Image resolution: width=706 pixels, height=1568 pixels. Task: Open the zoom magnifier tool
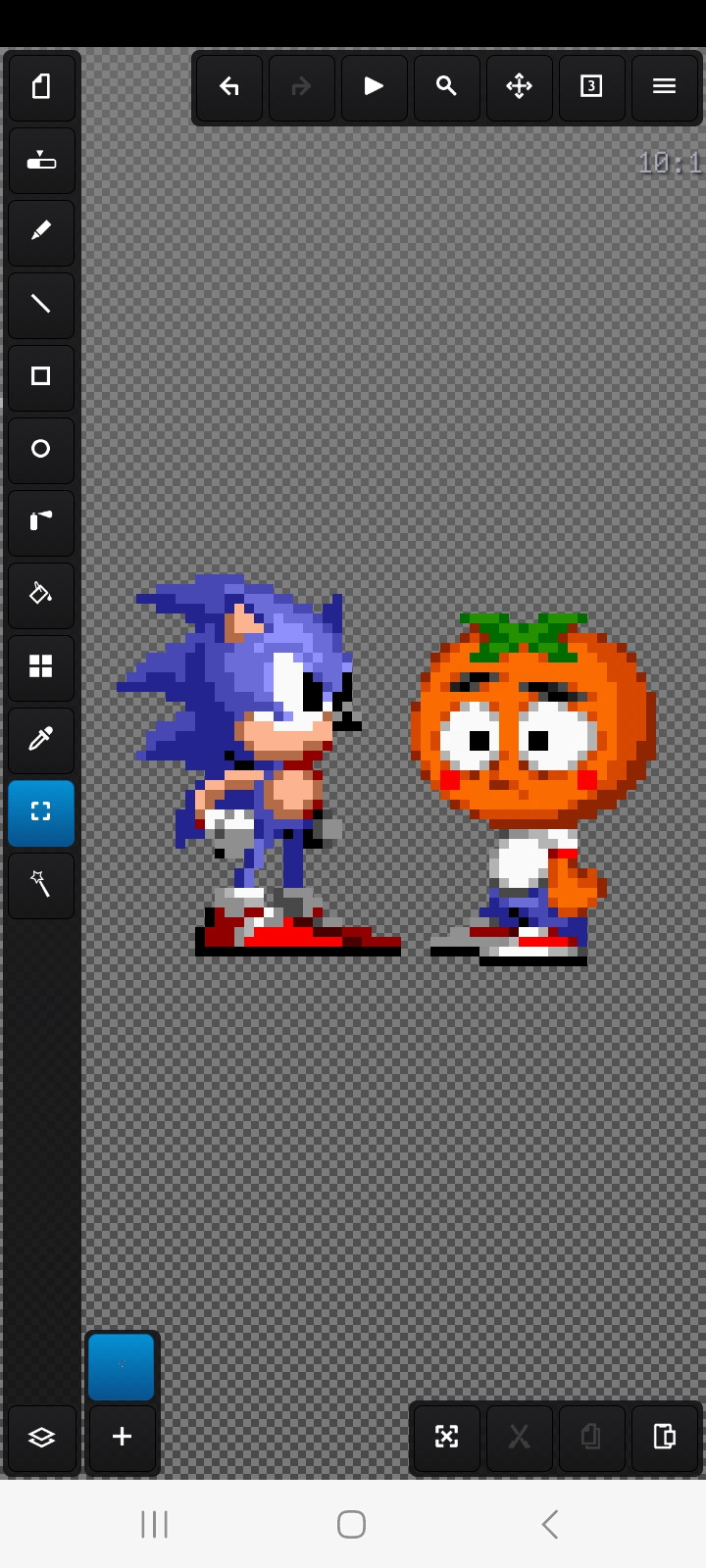point(447,87)
